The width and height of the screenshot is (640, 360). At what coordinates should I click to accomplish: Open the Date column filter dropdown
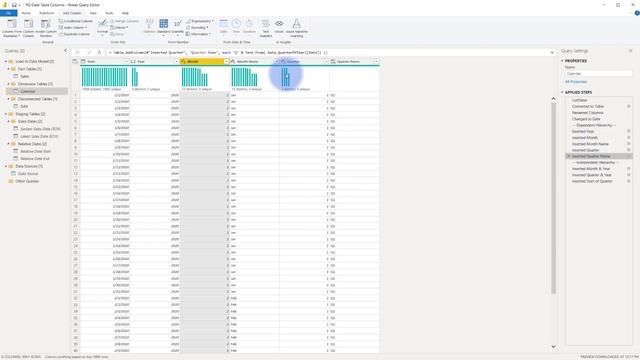[x=127, y=62]
